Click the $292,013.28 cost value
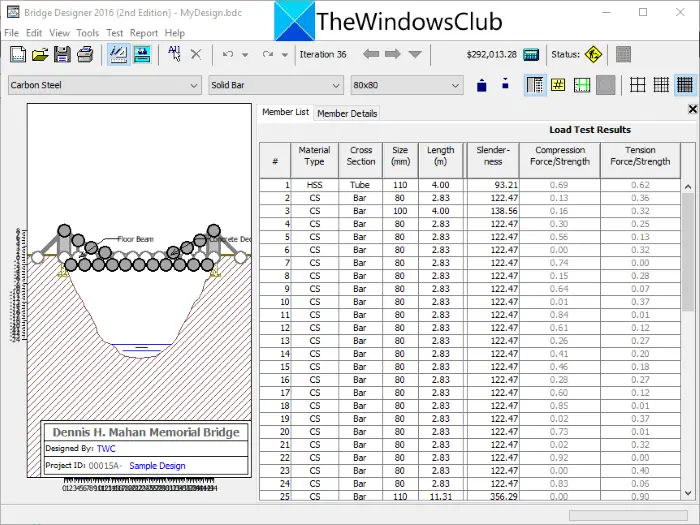The image size is (700, 525). point(492,54)
